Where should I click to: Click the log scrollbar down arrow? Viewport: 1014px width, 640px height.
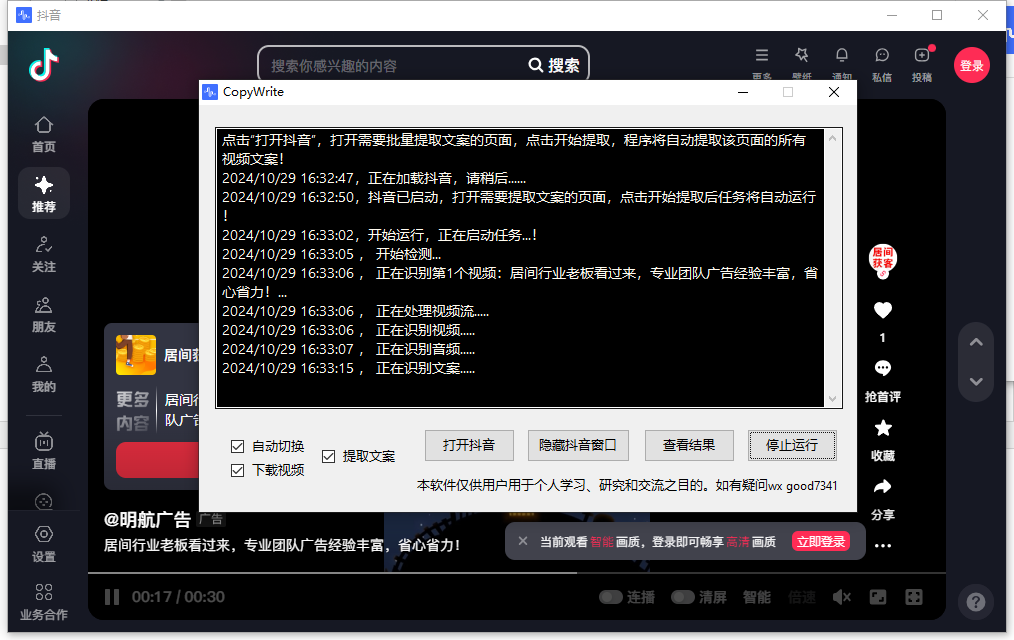point(832,399)
